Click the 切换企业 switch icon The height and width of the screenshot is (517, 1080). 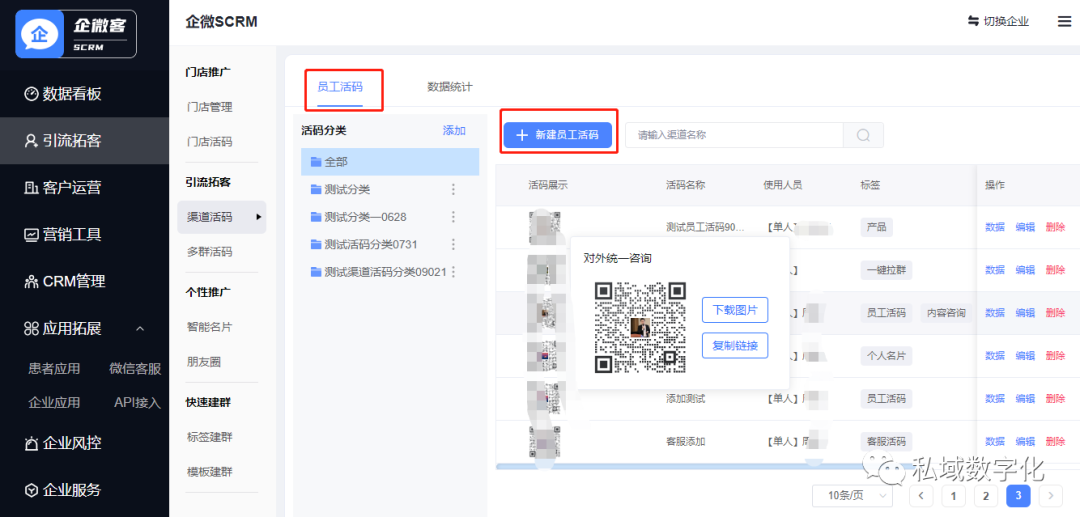pos(973,21)
